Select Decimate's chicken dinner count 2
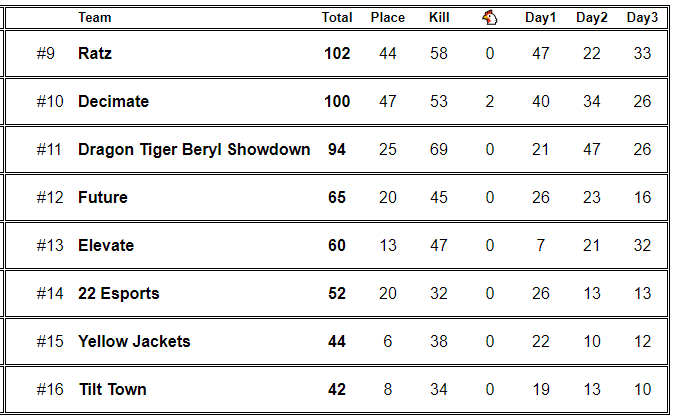Viewport: 673px width, 417px height. [489, 101]
